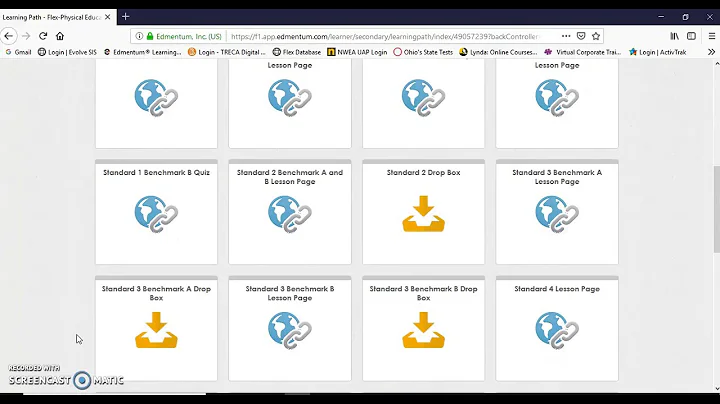Open the Login | Evolve SIS bookmark
Image resolution: width=720 pixels, height=404 pixels.
(x=67, y=52)
